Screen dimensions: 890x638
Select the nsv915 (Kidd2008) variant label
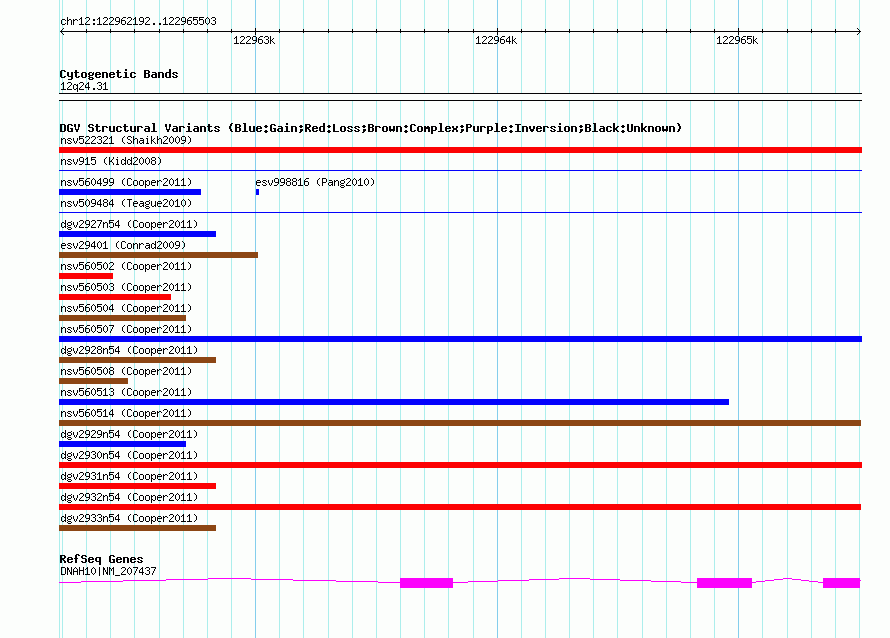pyautogui.click(x=111, y=161)
